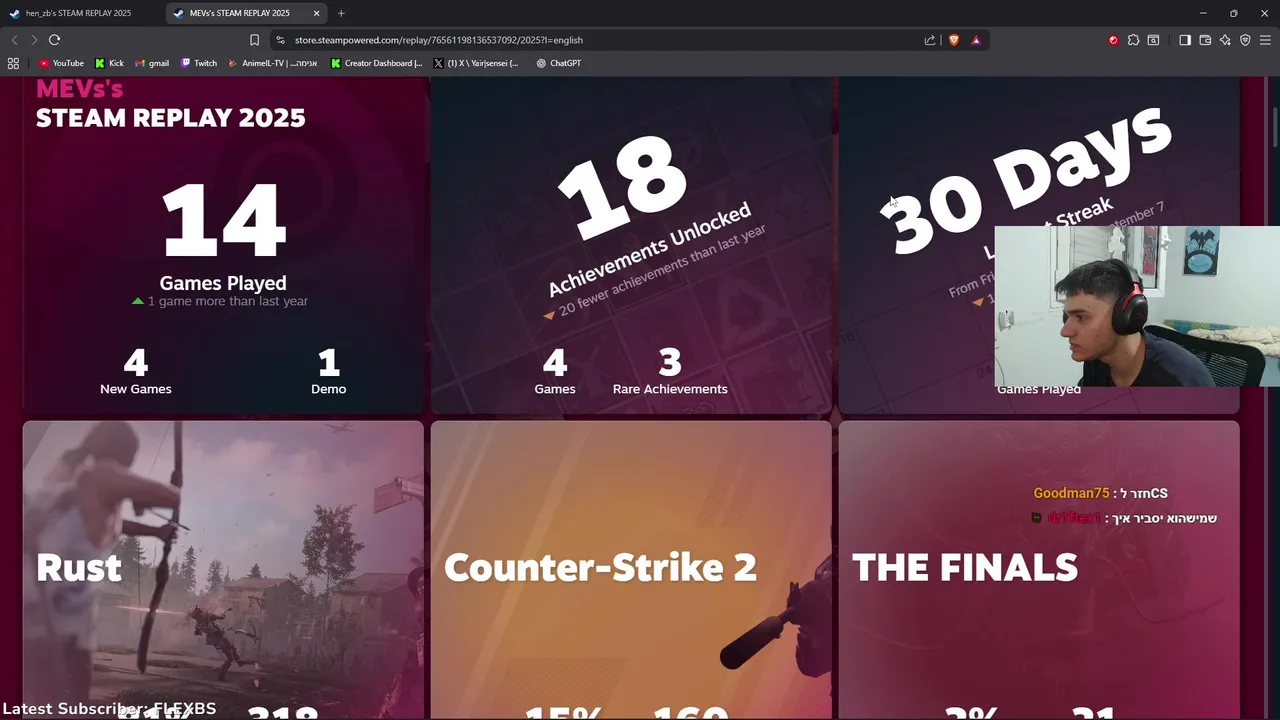Image resolution: width=1280 pixels, height=720 pixels.
Task: Open Brave Rewards triangle icon
Action: point(976,40)
